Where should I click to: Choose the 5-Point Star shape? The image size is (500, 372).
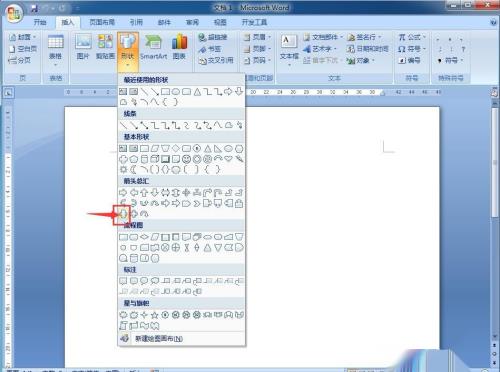tap(155, 315)
